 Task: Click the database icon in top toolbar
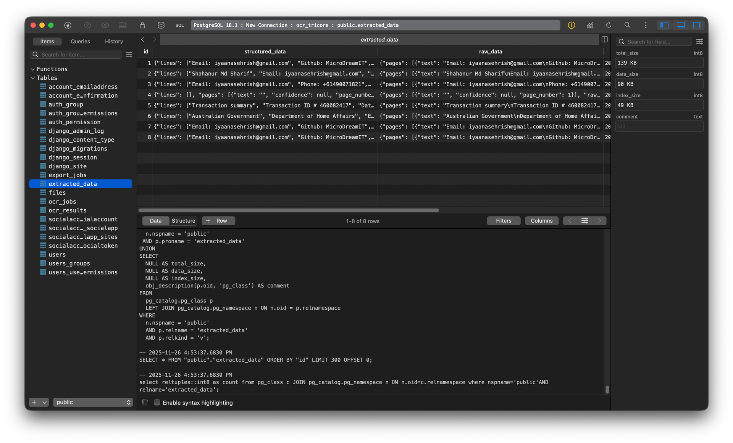160,24
